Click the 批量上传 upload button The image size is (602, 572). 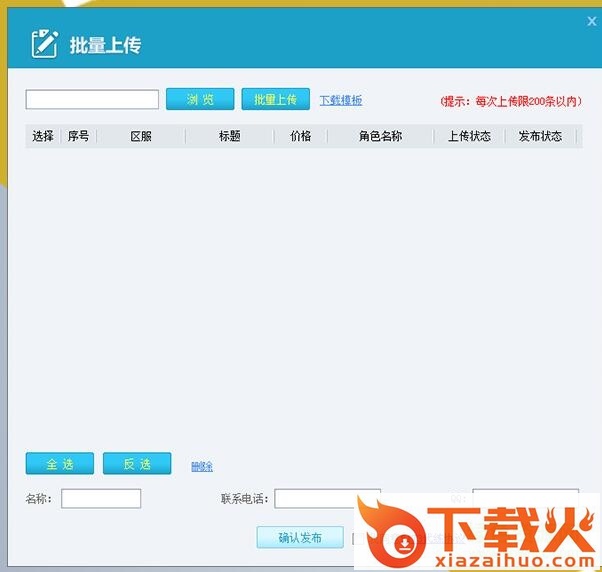275,100
